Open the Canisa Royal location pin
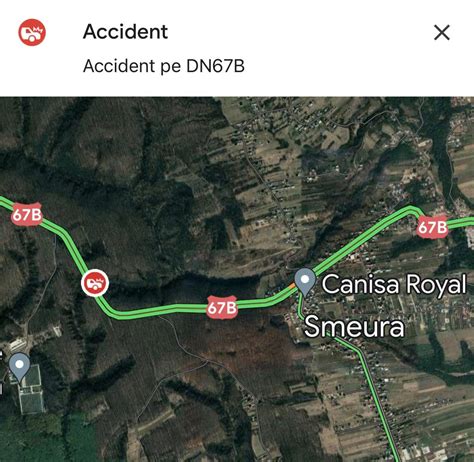Image resolution: width=474 pixels, height=462 pixels. [x=305, y=282]
